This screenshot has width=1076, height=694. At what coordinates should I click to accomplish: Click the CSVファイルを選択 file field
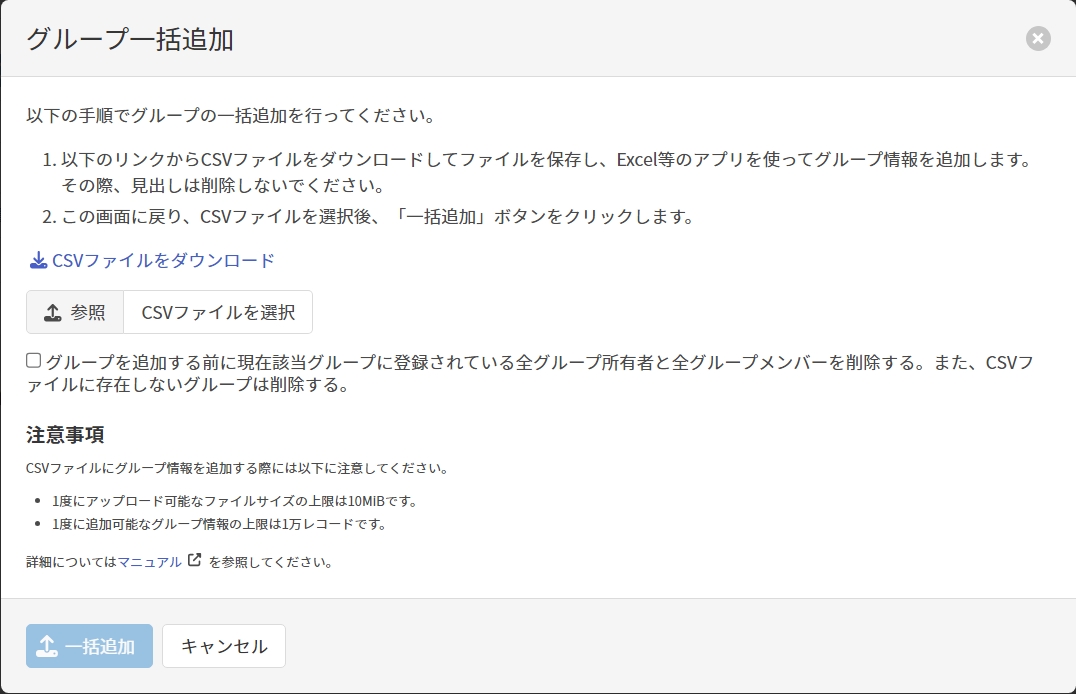218,313
